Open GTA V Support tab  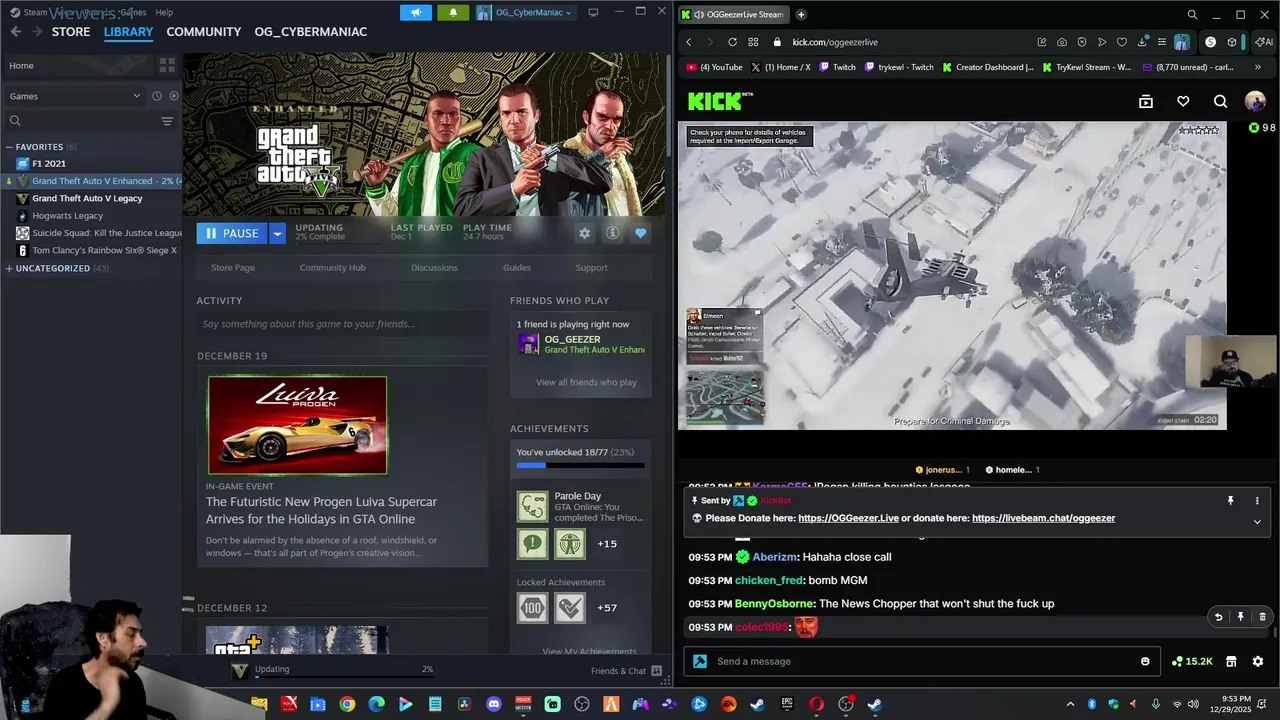pos(591,267)
